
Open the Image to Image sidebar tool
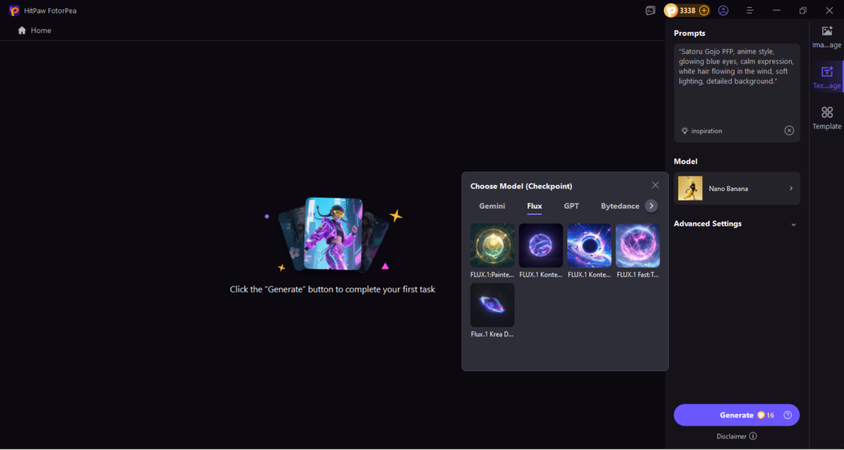827,37
